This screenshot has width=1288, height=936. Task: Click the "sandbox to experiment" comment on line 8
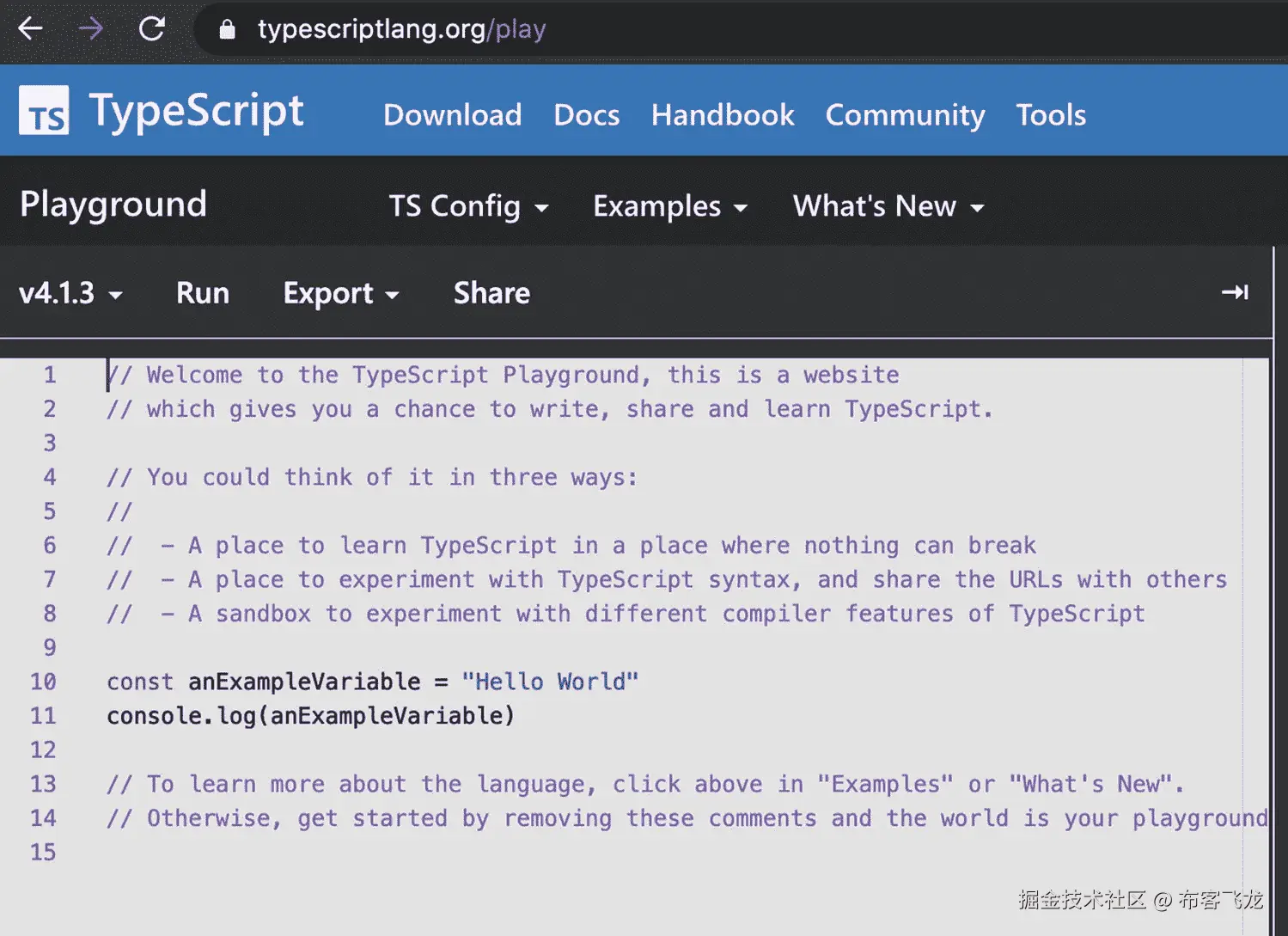click(x=626, y=614)
